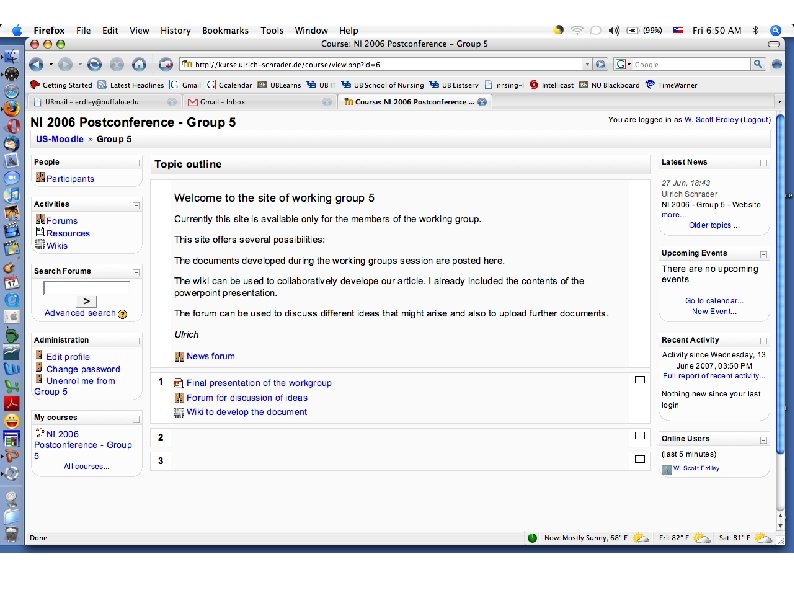The height and width of the screenshot is (595, 794).
Task: Open the Apple menu
Action: [x=17, y=30]
